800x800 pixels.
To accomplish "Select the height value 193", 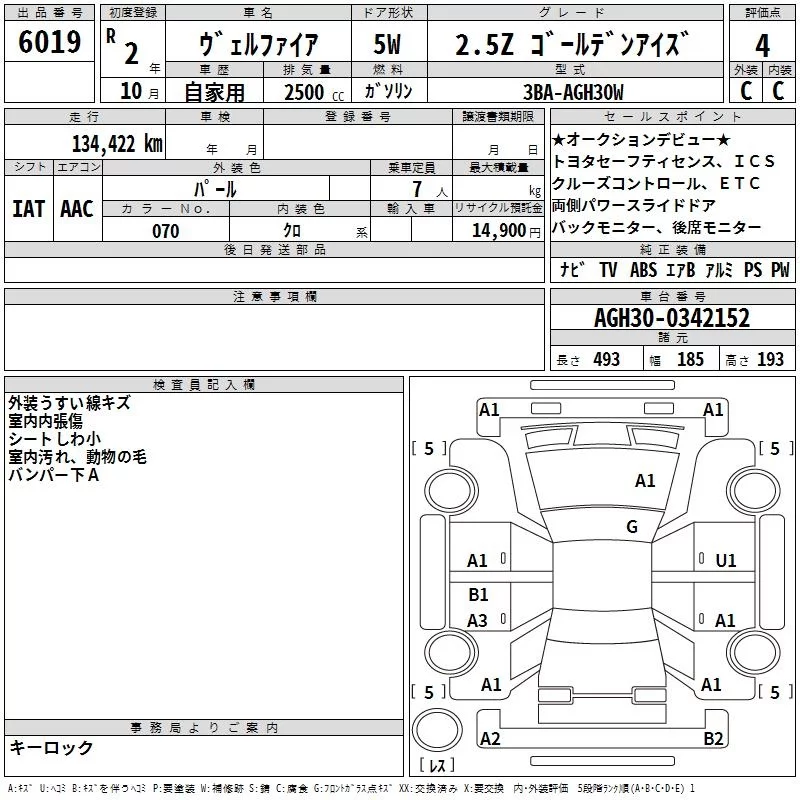I will 770,360.
